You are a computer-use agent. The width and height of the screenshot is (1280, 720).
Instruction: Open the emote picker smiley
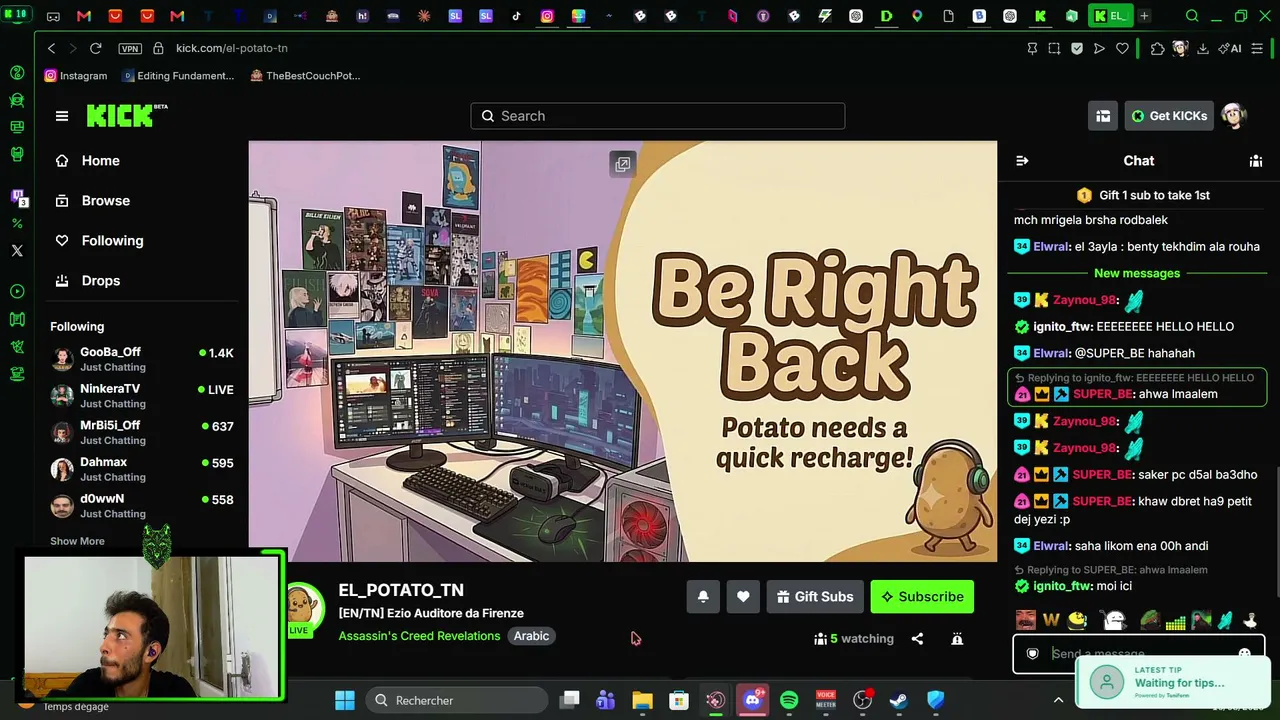pos(1244,654)
